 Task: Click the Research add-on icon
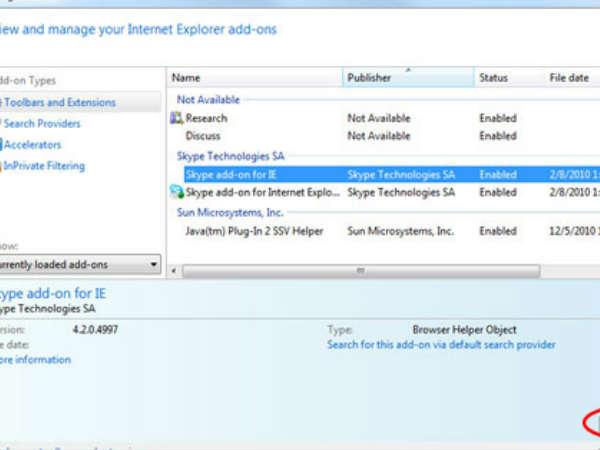coord(176,118)
